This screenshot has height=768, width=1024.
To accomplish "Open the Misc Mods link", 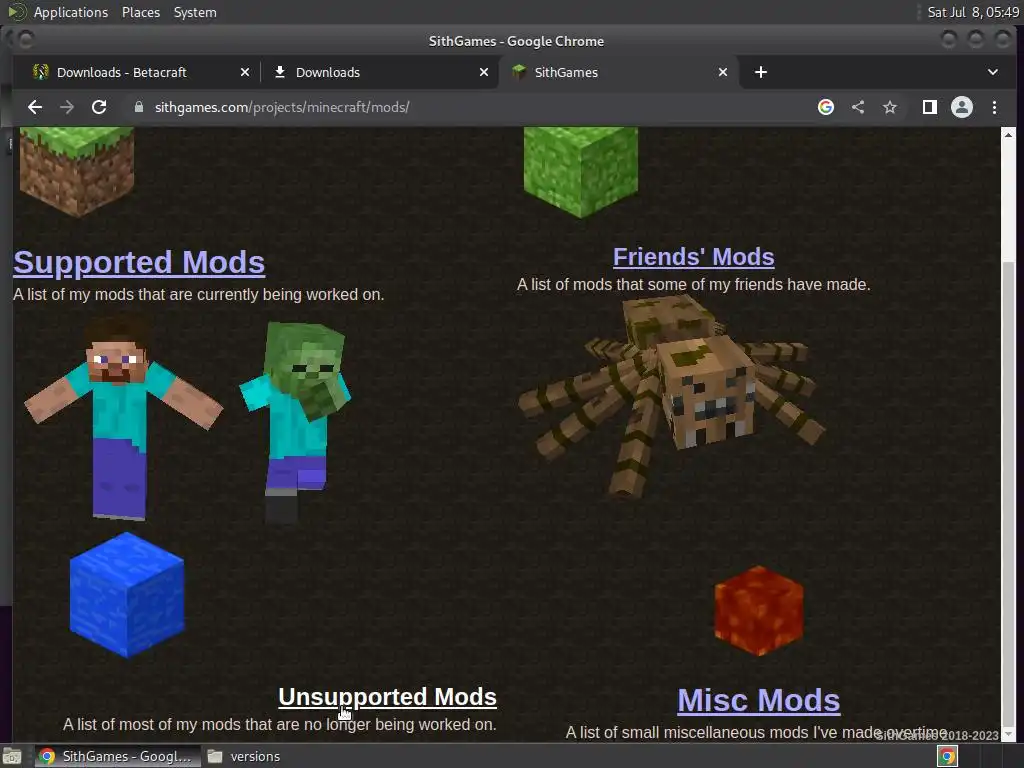I will tap(759, 700).
